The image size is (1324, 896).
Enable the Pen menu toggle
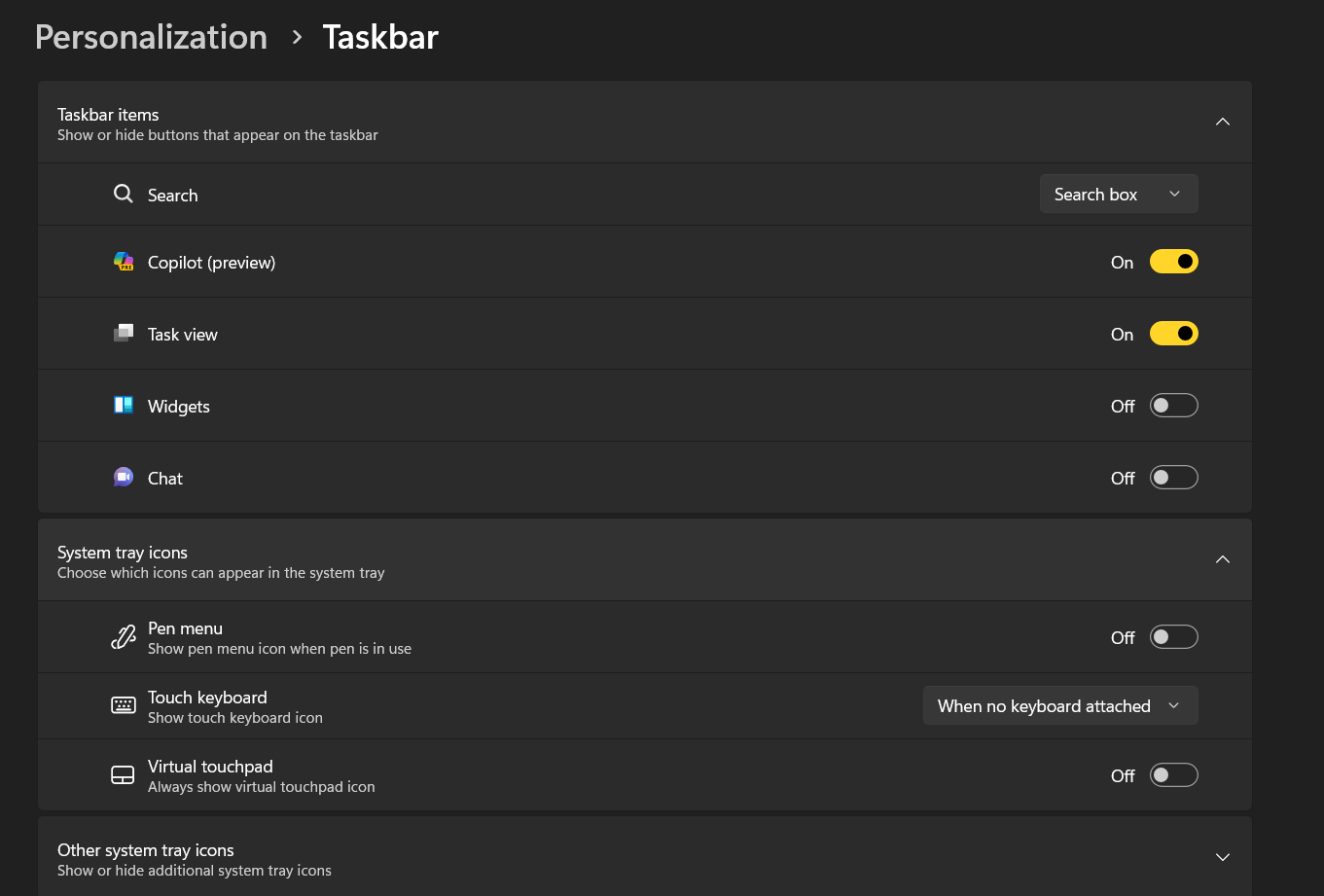[1173, 637]
